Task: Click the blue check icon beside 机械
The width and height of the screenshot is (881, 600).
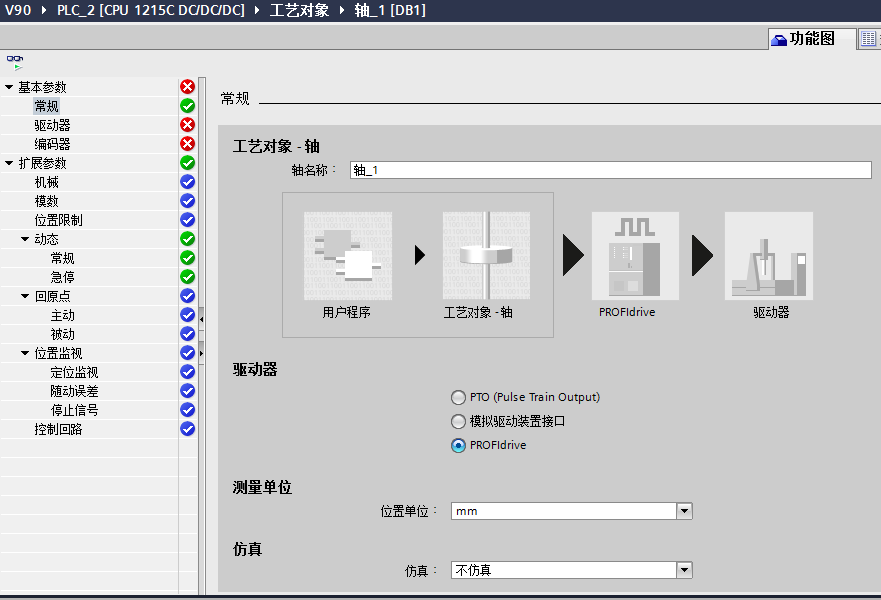Action: pos(188,182)
